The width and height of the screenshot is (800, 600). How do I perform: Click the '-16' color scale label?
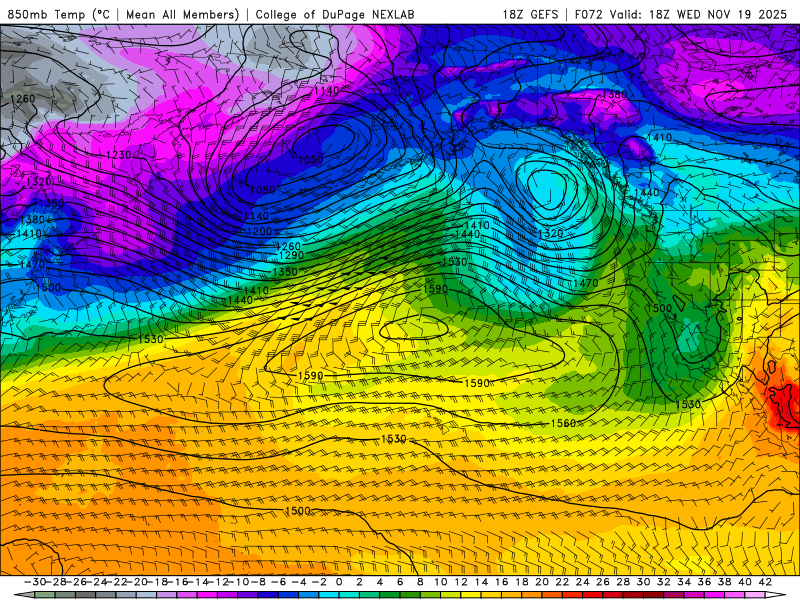click(177, 582)
